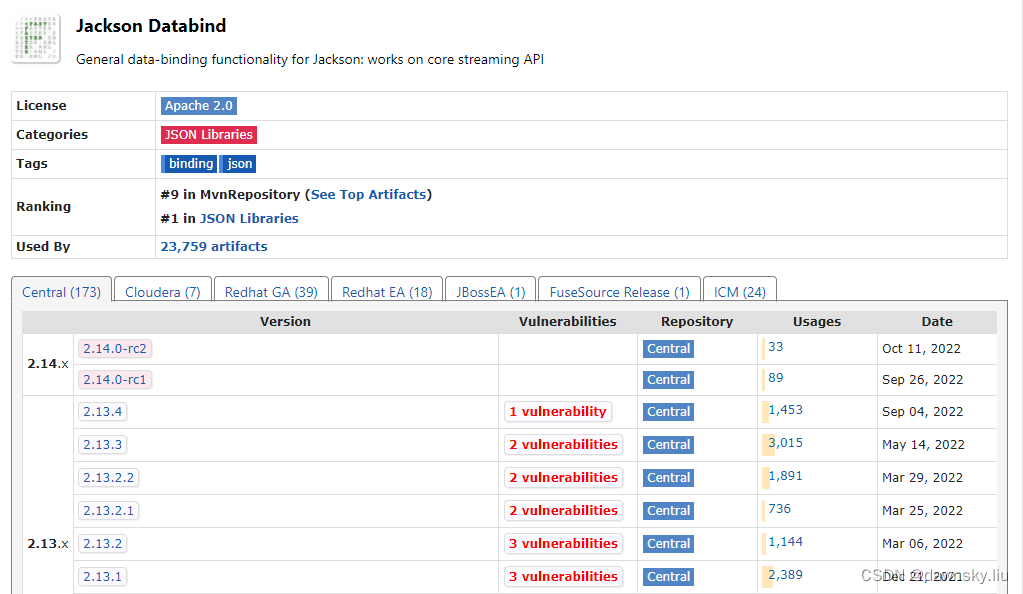Open the 1,891 usages link
The width and height of the screenshot is (1023, 594).
click(785, 476)
